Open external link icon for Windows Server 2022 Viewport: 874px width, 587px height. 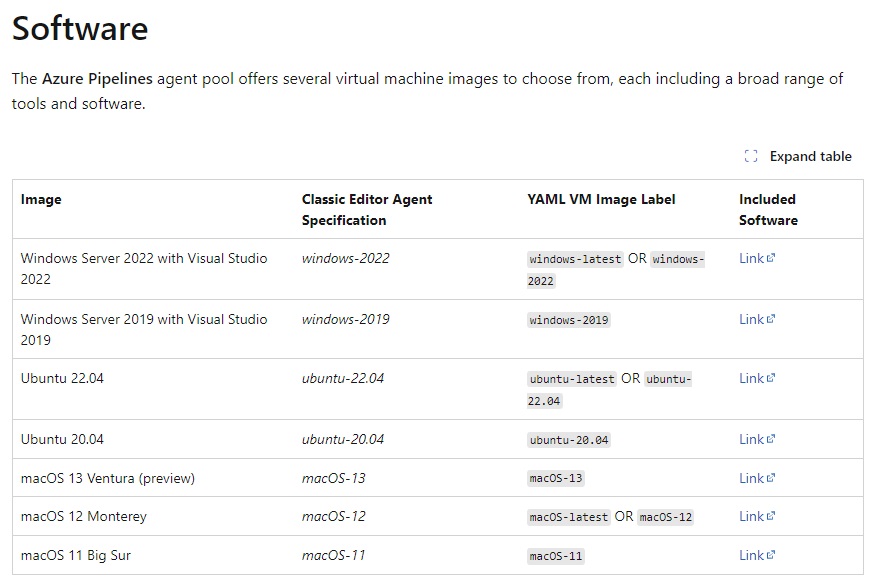tap(771, 258)
